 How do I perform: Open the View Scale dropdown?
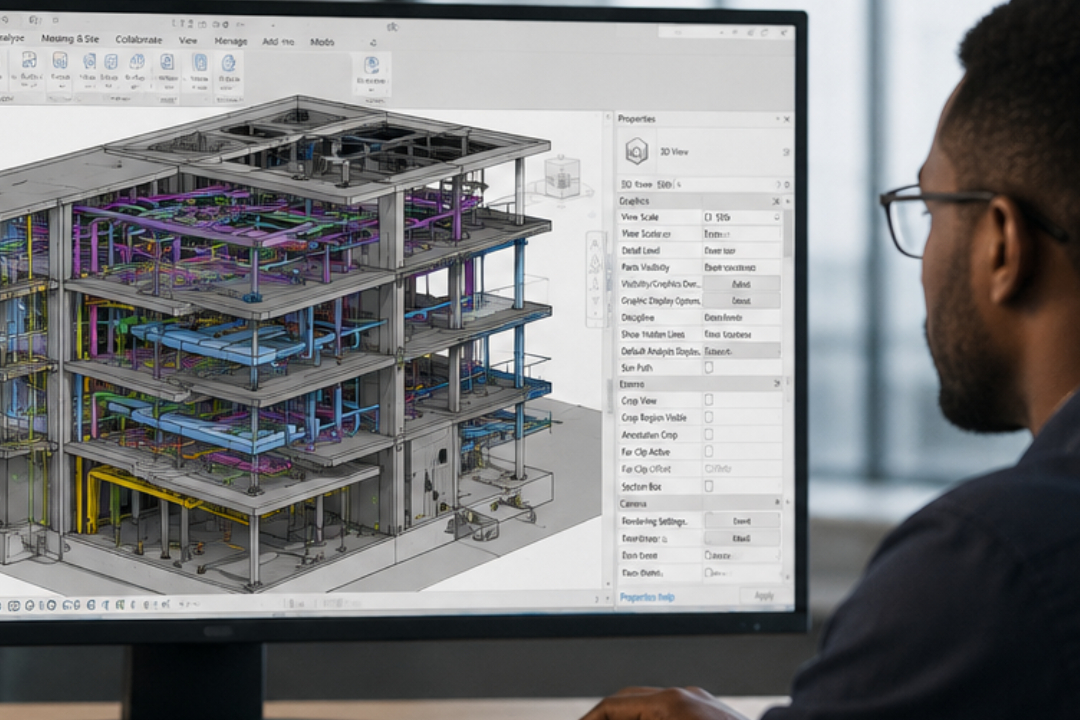pyautogui.click(x=742, y=217)
